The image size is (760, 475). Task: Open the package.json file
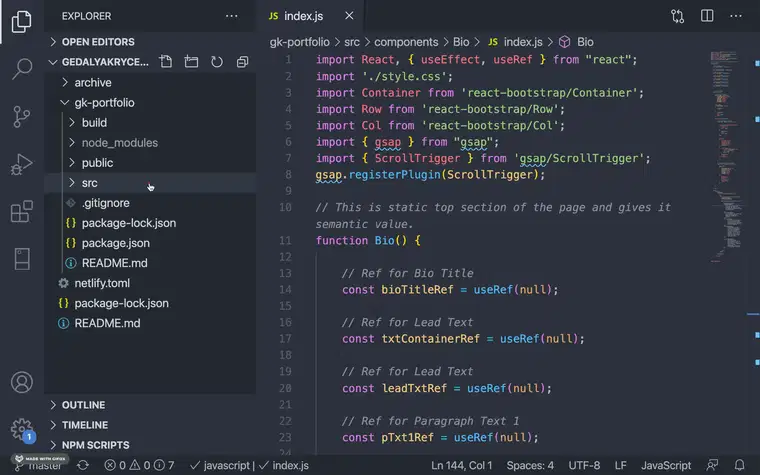(x=150, y=243)
